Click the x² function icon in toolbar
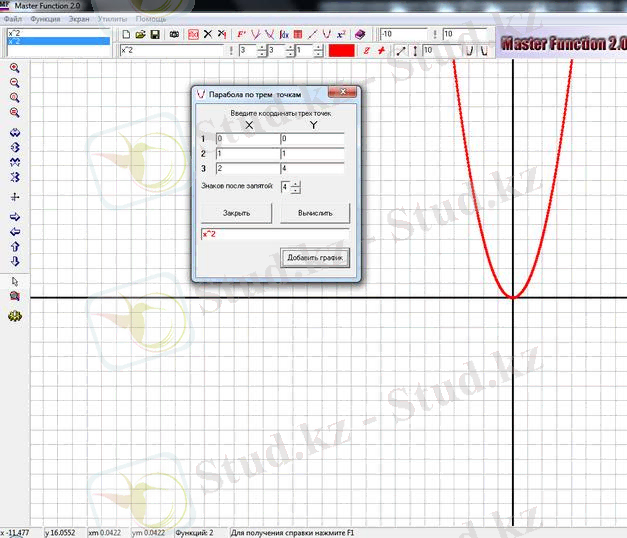The image size is (627, 538). coord(340,34)
